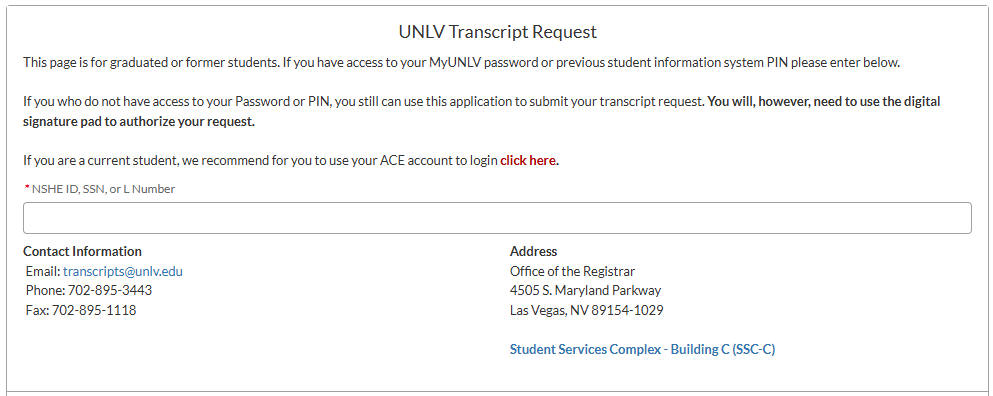993x396 pixels.
Task: Focus the NSHE ID, SSN, or L Number field
Action: [x=497, y=218]
